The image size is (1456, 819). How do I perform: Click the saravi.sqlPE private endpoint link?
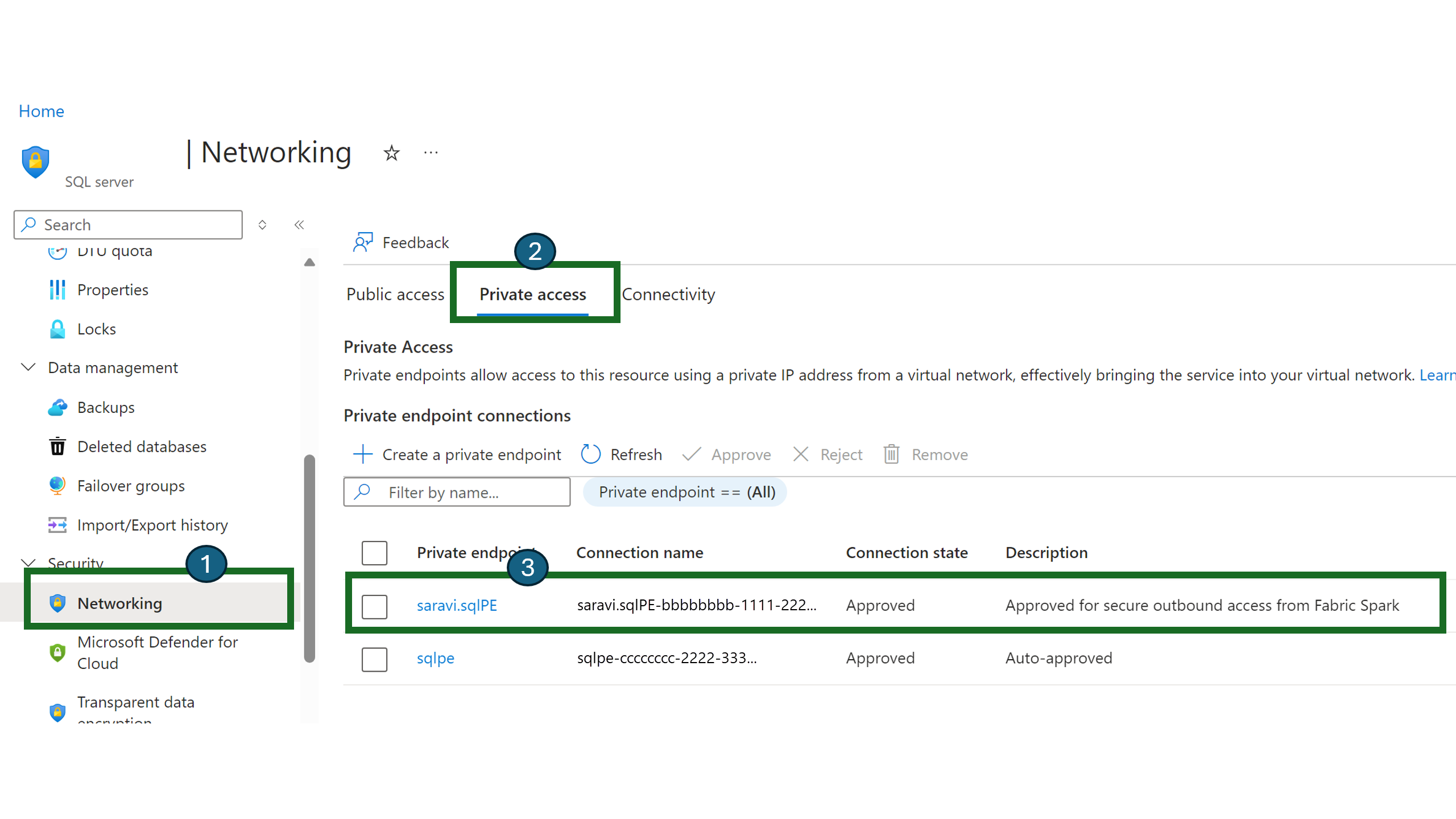[457, 605]
